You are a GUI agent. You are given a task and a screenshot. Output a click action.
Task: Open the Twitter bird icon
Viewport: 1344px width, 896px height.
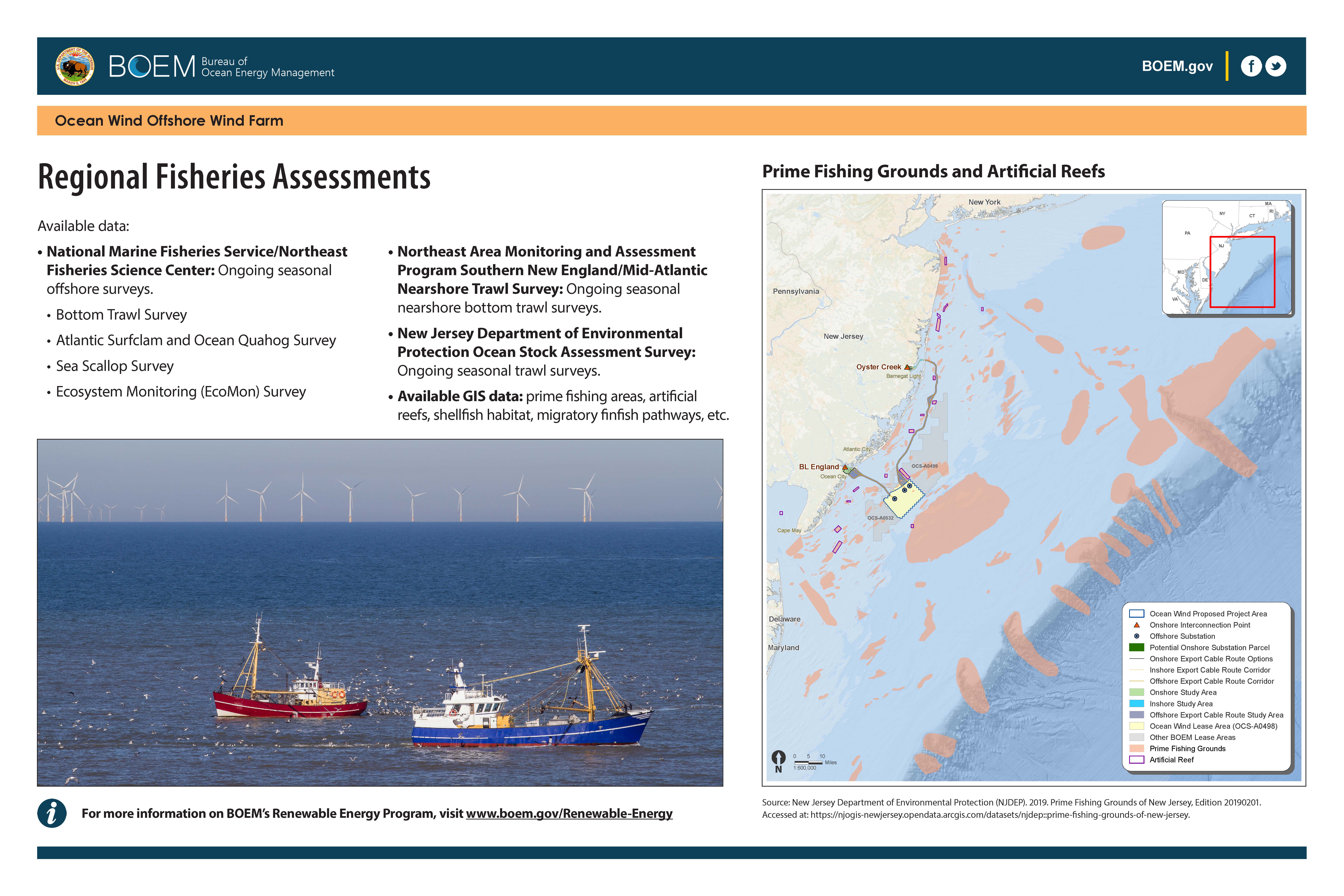click(x=1275, y=66)
